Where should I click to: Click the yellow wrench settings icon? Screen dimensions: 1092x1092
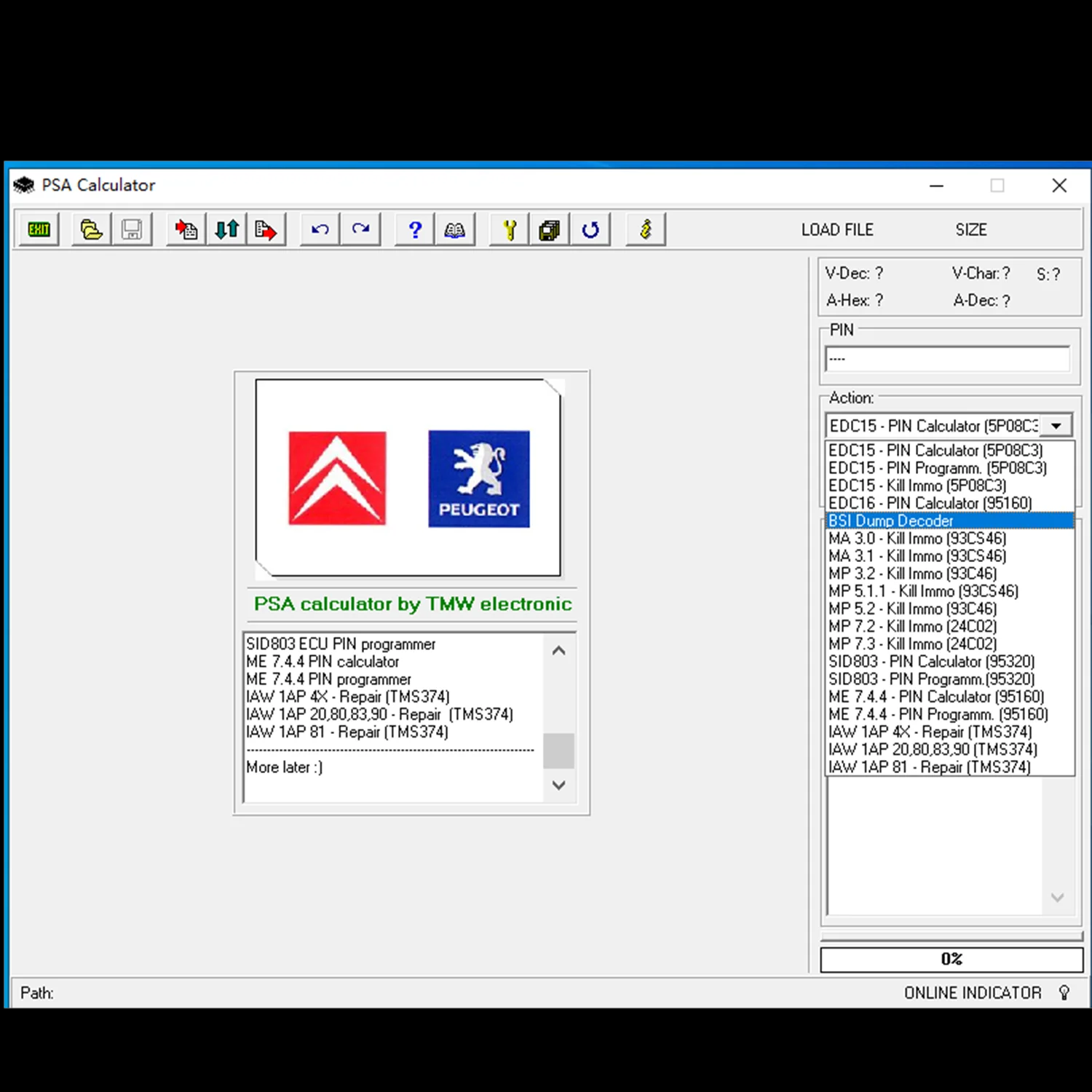tap(510, 230)
